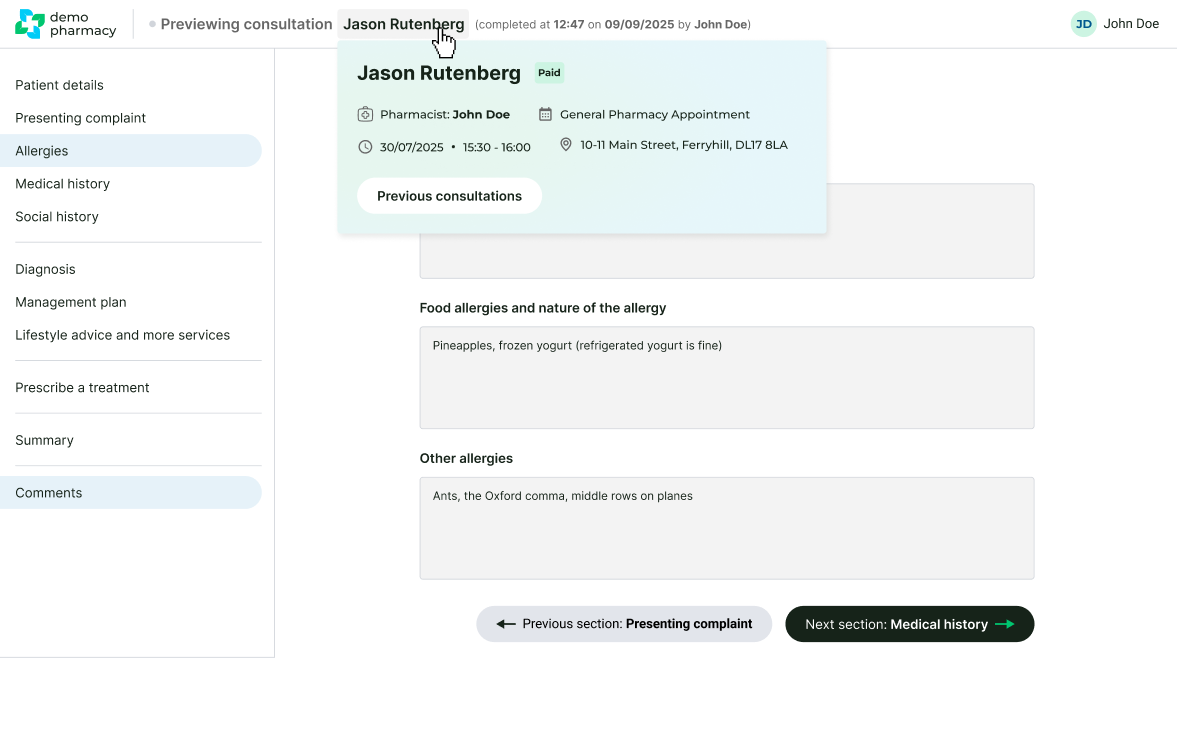The image size is (1177, 729).
Task: Click the Paid status badge
Action: click(x=549, y=73)
